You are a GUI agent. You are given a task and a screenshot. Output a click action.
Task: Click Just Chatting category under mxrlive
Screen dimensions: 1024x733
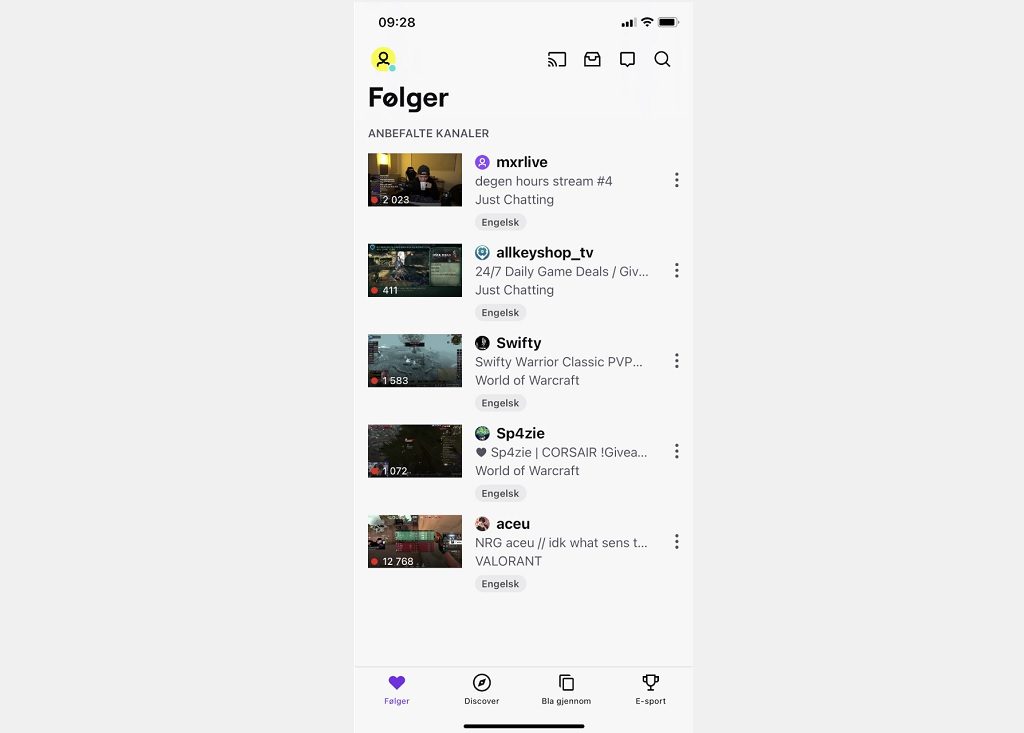coord(515,199)
